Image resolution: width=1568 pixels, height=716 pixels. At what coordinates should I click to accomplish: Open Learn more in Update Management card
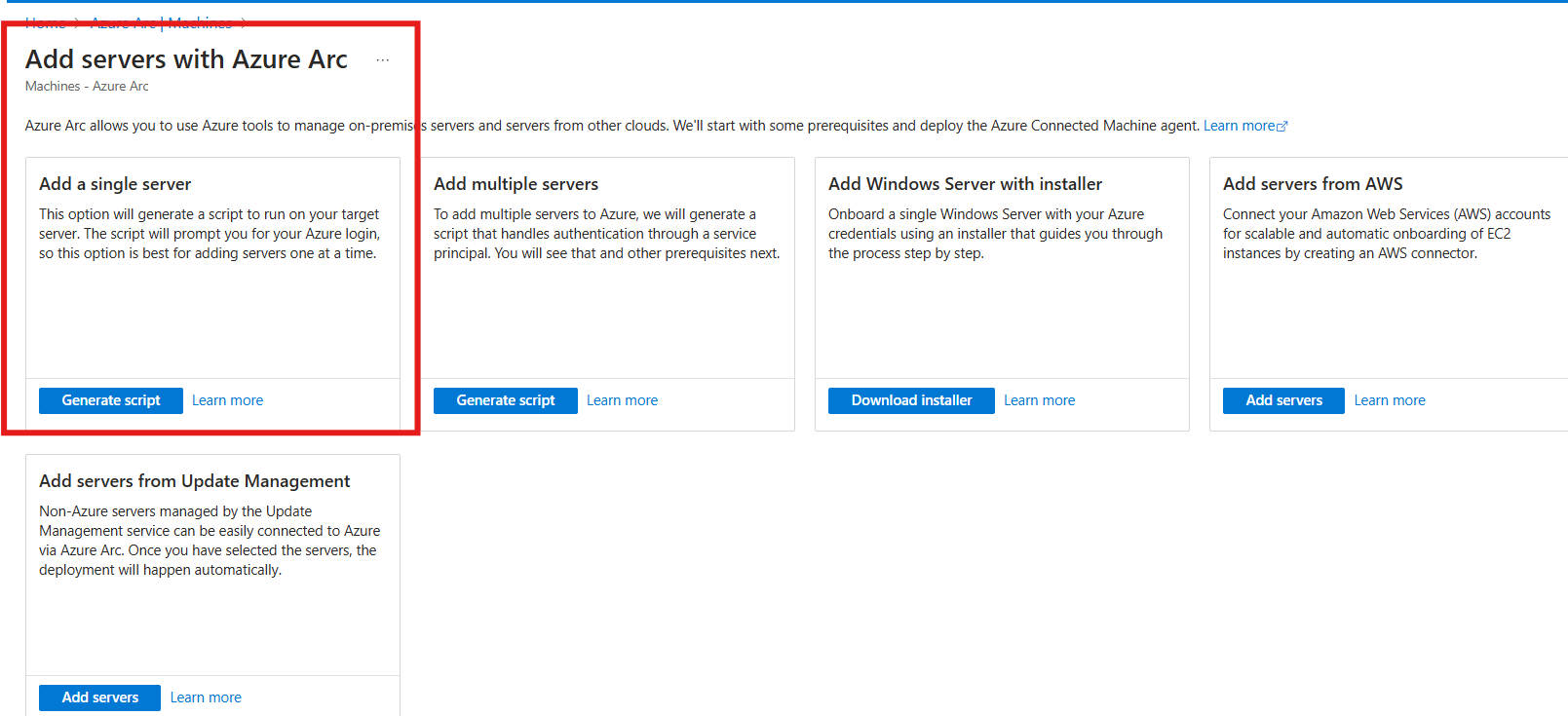pos(206,697)
